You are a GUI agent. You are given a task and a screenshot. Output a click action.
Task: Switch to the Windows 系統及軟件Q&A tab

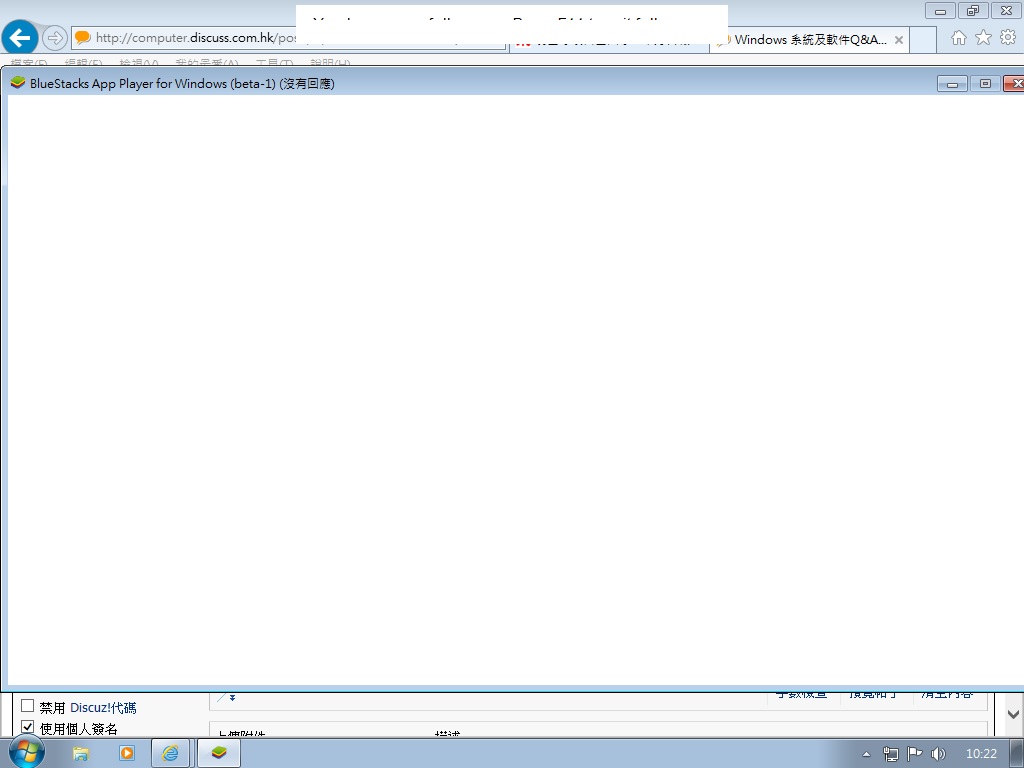coord(808,40)
